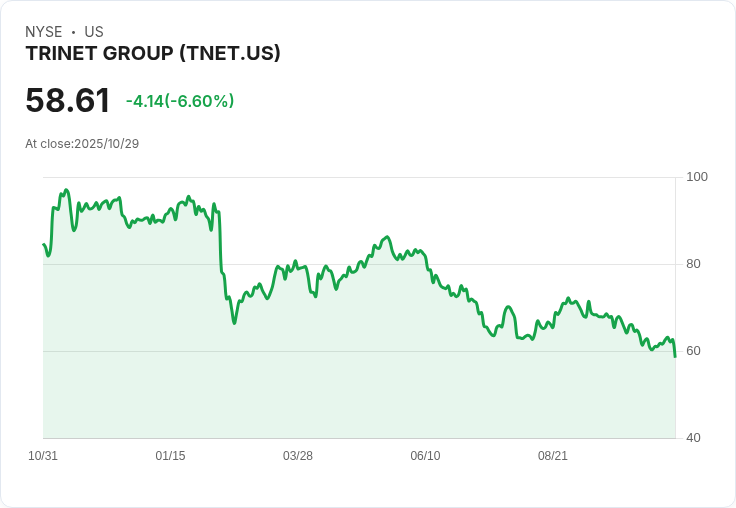Click the 80 y-axis label

coord(693,264)
